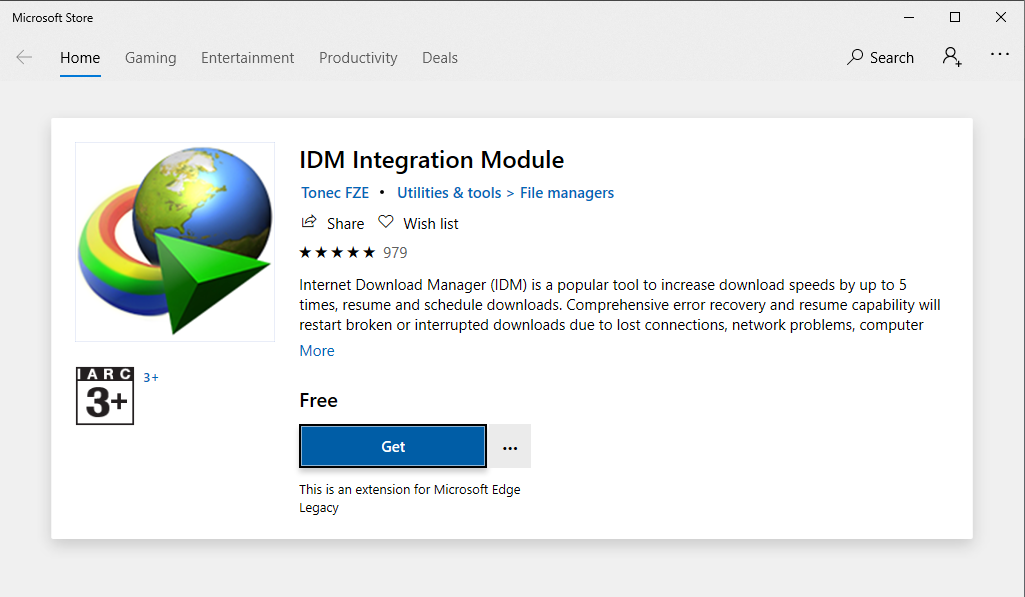Image resolution: width=1025 pixels, height=597 pixels.
Task: Open the account sign-in icon
Action: [952, 57]
